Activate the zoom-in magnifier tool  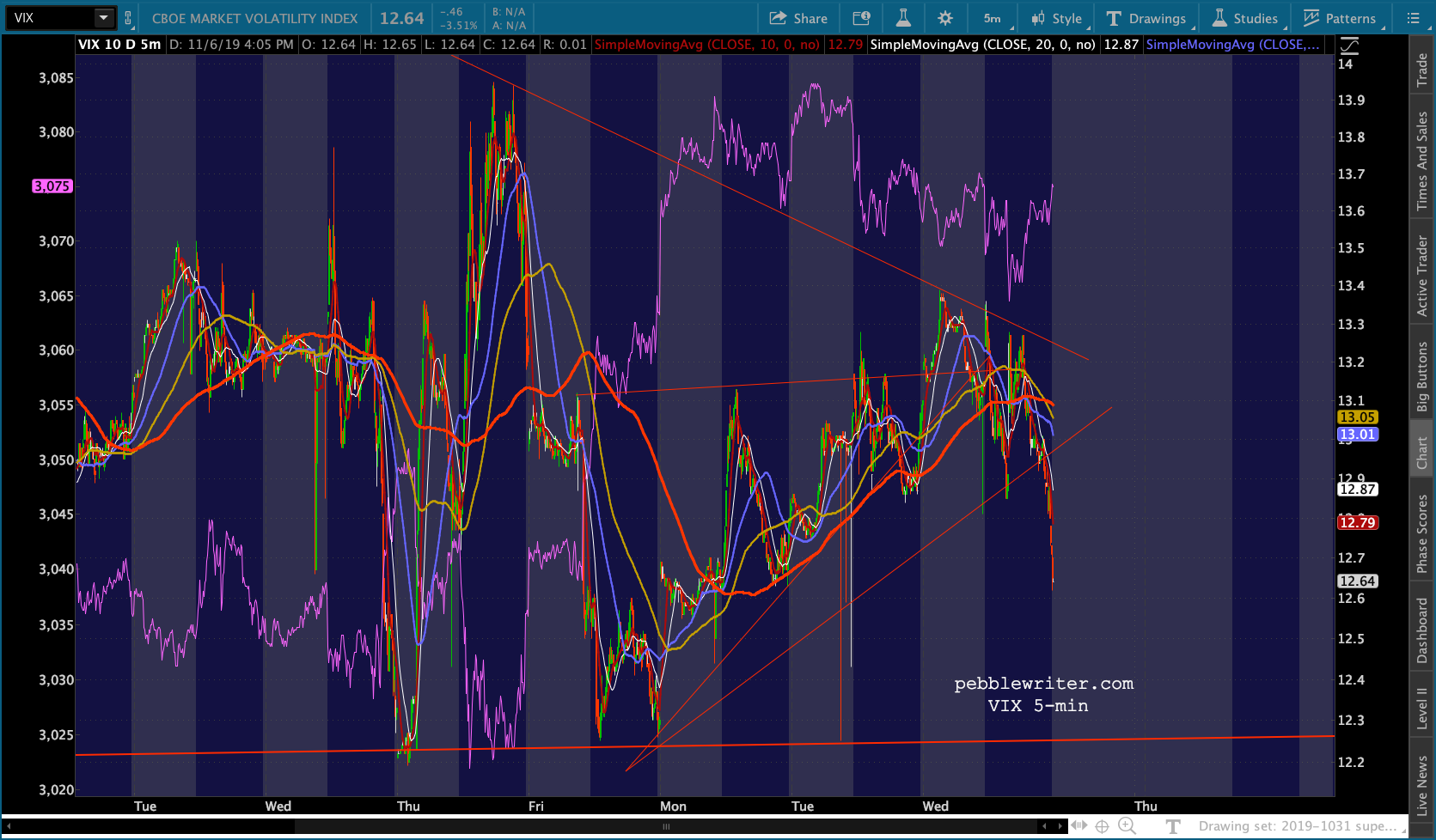click(1127, 826)
